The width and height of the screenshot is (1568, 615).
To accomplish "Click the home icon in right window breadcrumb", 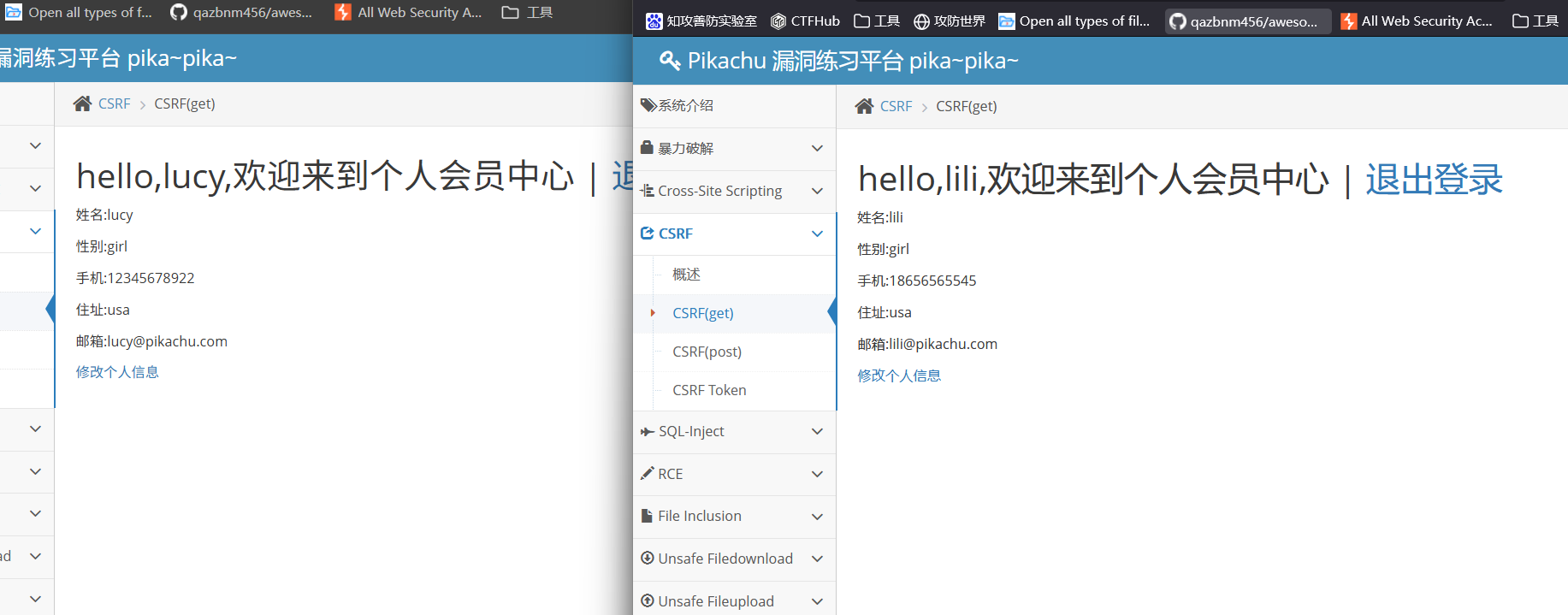I will pyautogui.click(x=865, y=106).
